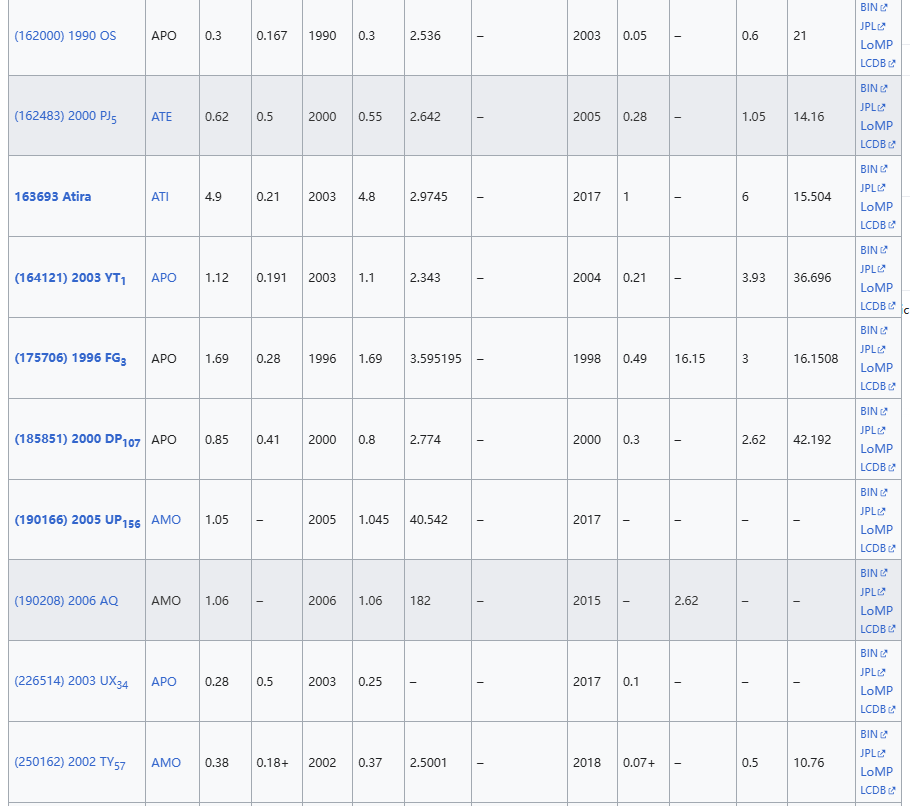Open the (226514) 2003 UX34 link
Viewport: 910px width, 806px height.
[71, 682]
